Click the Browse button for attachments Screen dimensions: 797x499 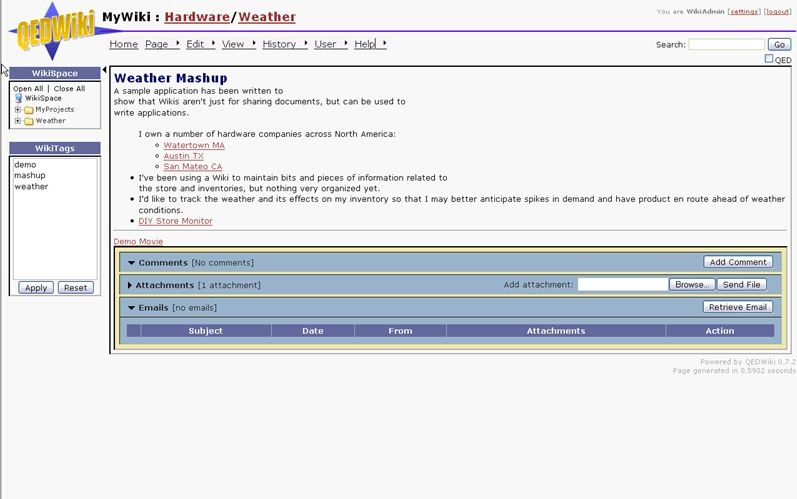[692, 285]
